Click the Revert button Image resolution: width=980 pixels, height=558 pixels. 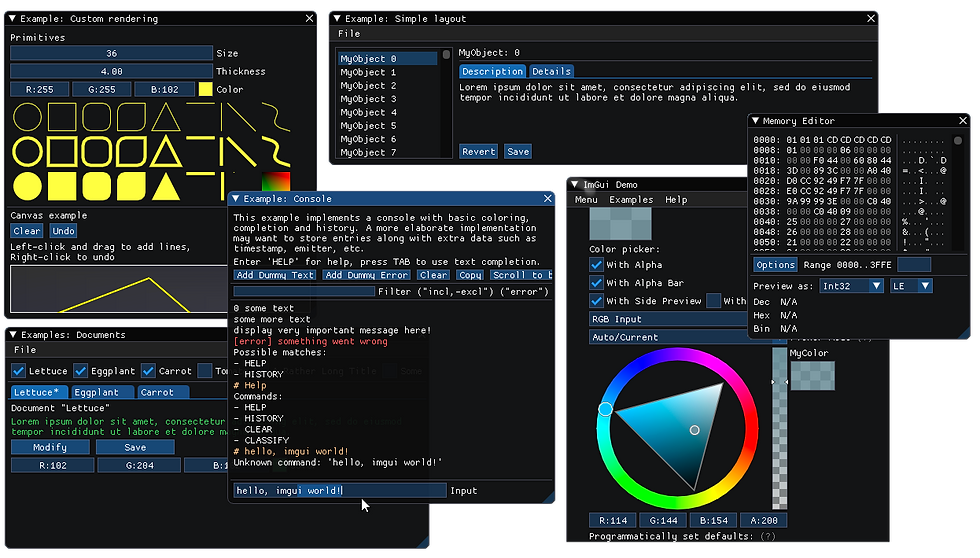point(479,152)
